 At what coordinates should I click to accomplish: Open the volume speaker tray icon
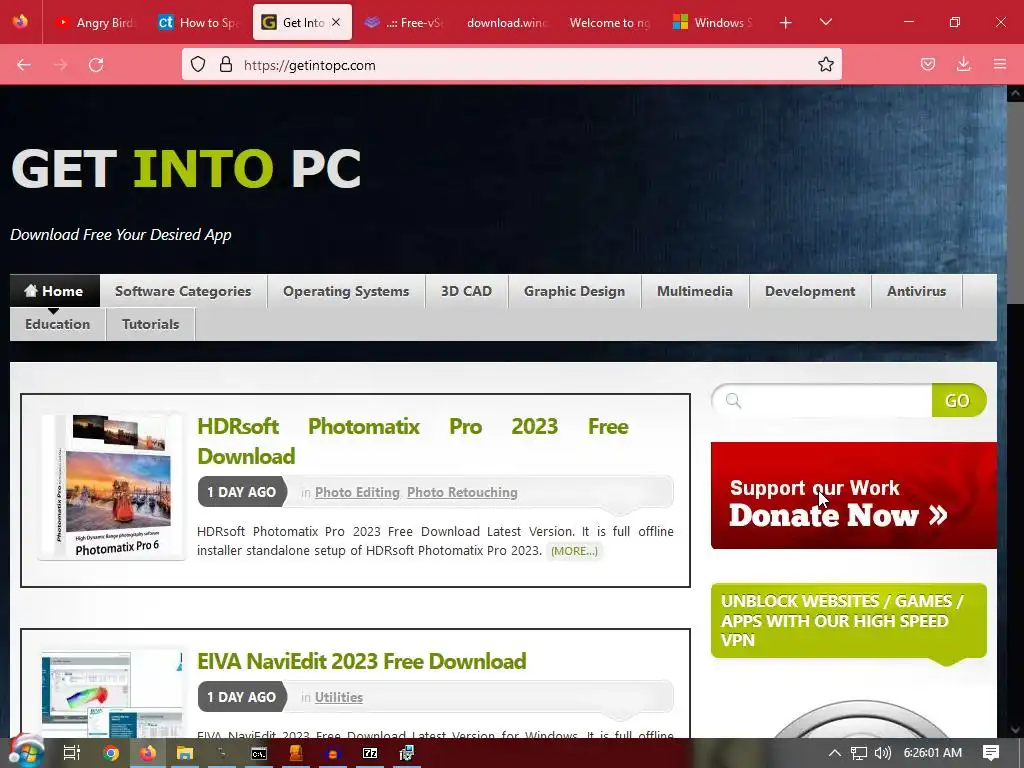[882, 753]
